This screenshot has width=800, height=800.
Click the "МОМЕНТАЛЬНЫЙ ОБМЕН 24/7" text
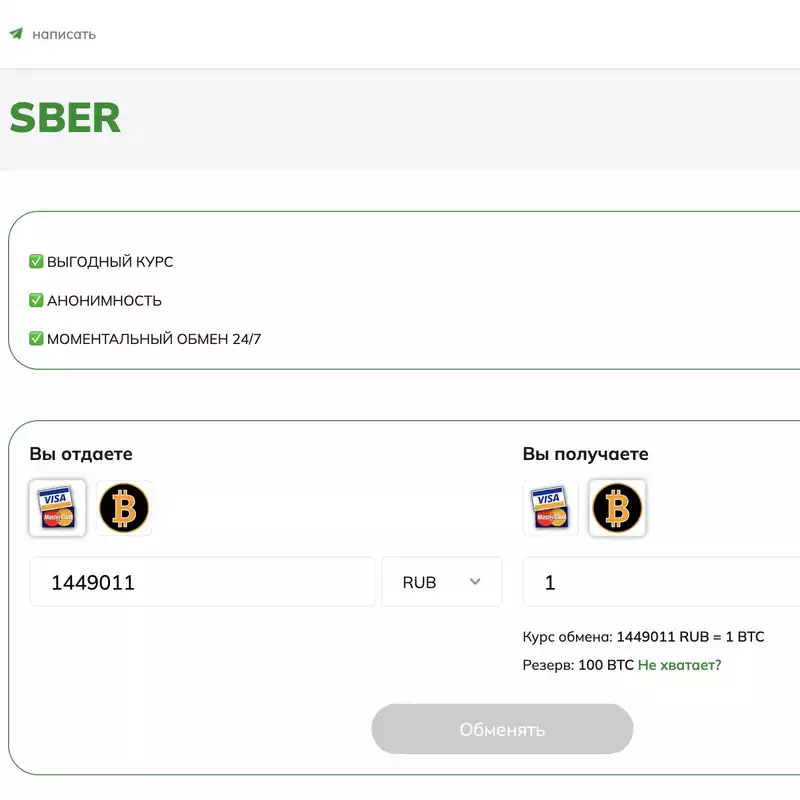pyautogui.click(x=154, y=339)
